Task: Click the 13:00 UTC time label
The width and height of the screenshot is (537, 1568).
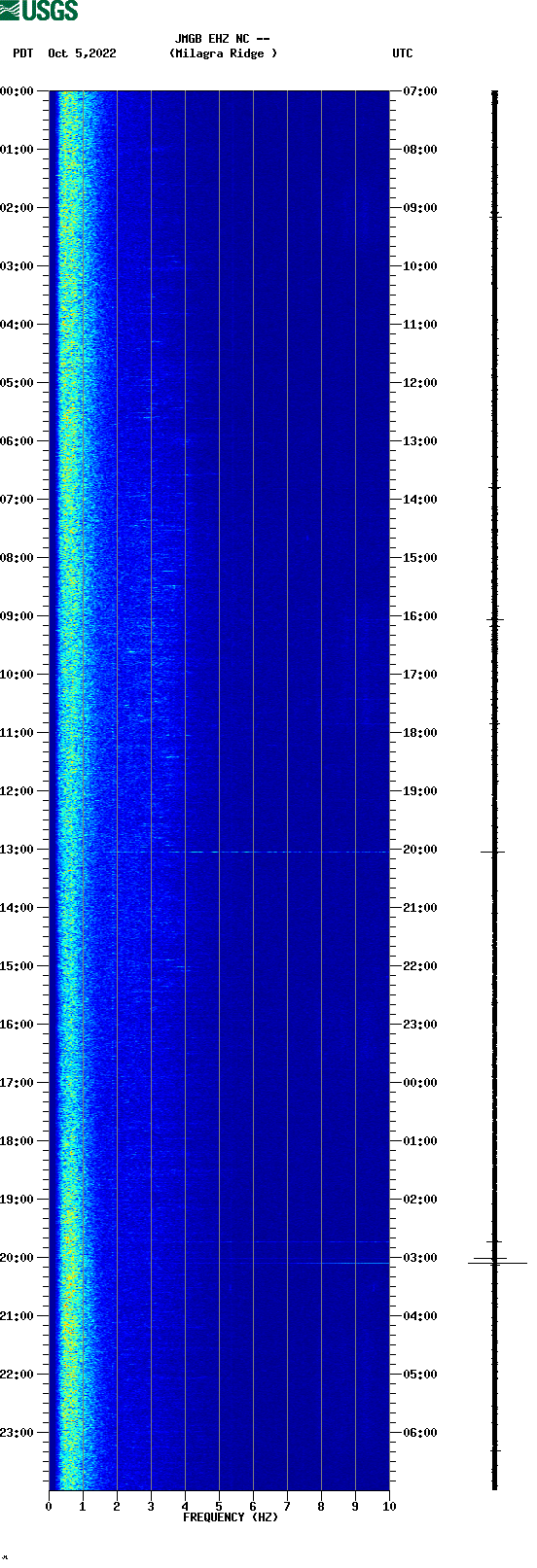Action: pos(420,441)
